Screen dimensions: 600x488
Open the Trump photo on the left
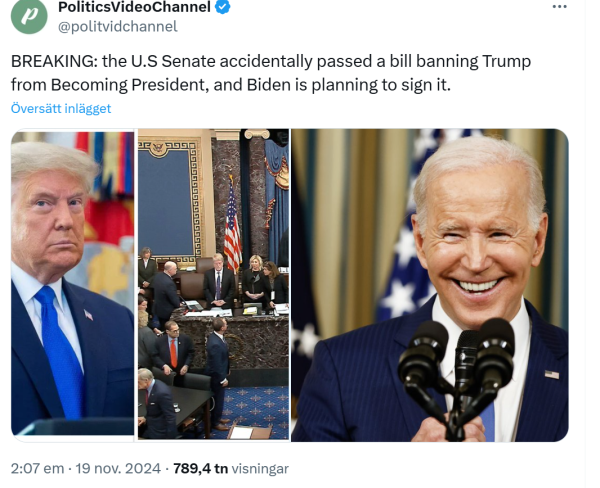(x=73, y=284)
